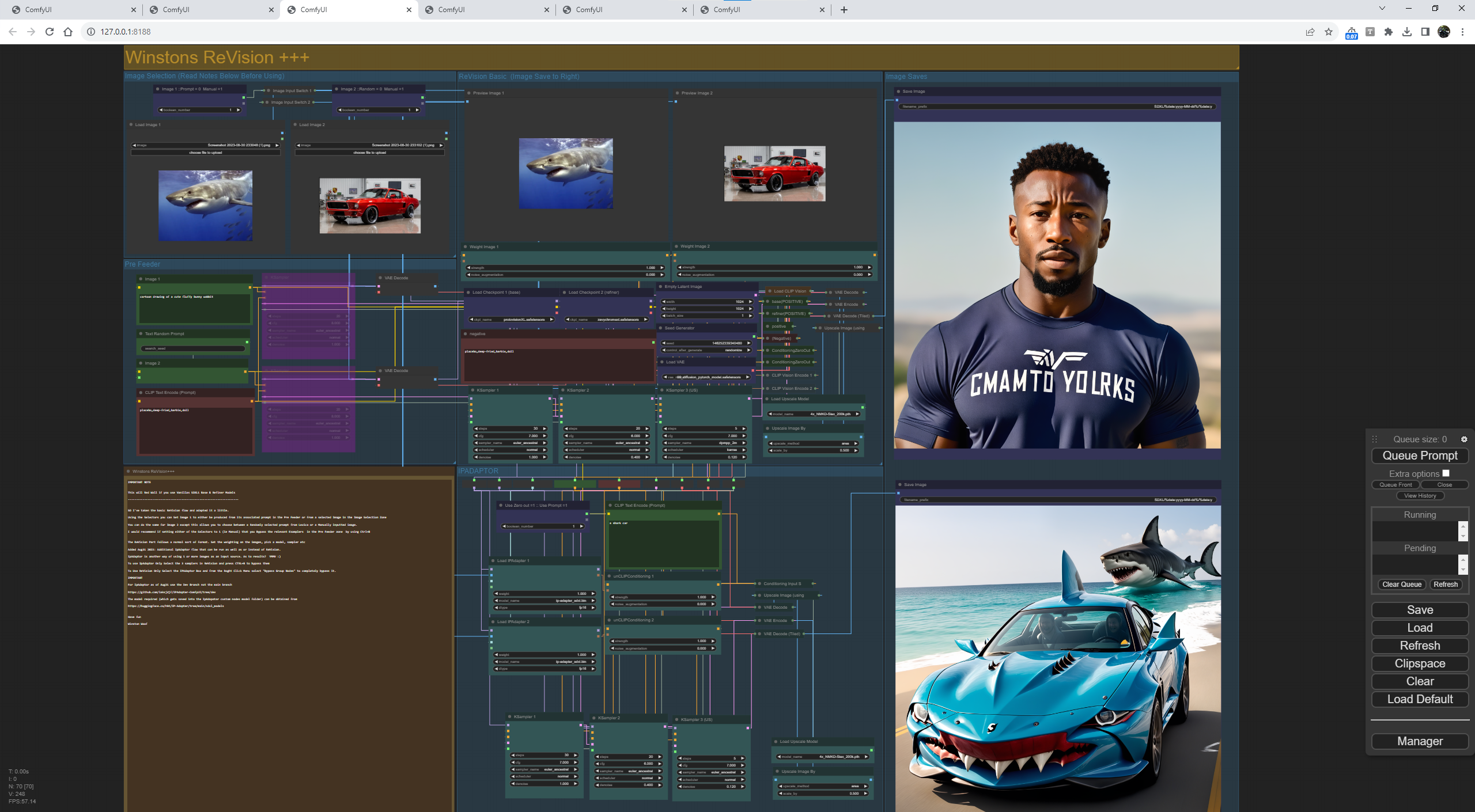Click the Clipspace button
This screenshot has width=1475, height=812.
1420,663
